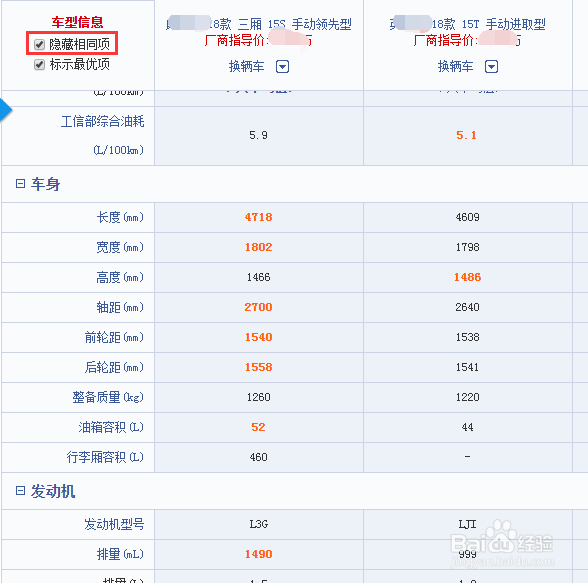588x583 pixels.
Task: Select the 2640 wheelbase value
Action: (467, 307)
